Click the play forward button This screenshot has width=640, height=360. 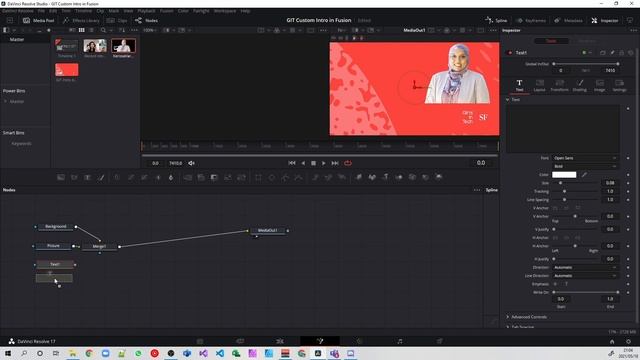[x=324, y=163]
